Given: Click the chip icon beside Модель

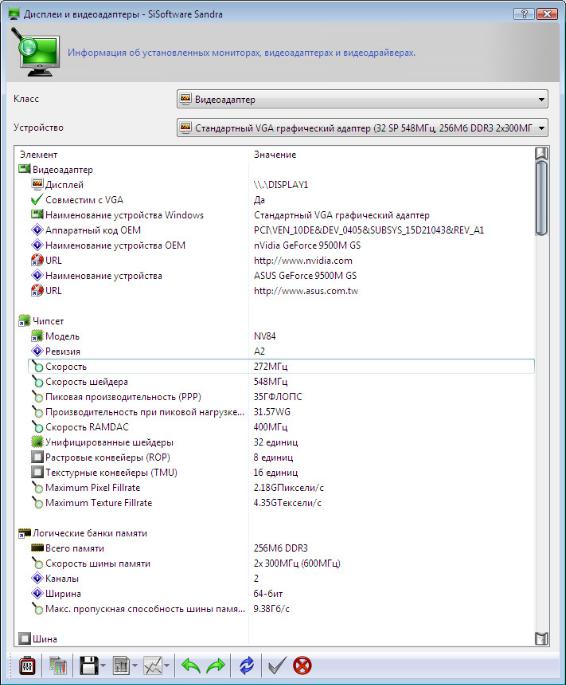Looking at the screenshot, I should [37, 336].
